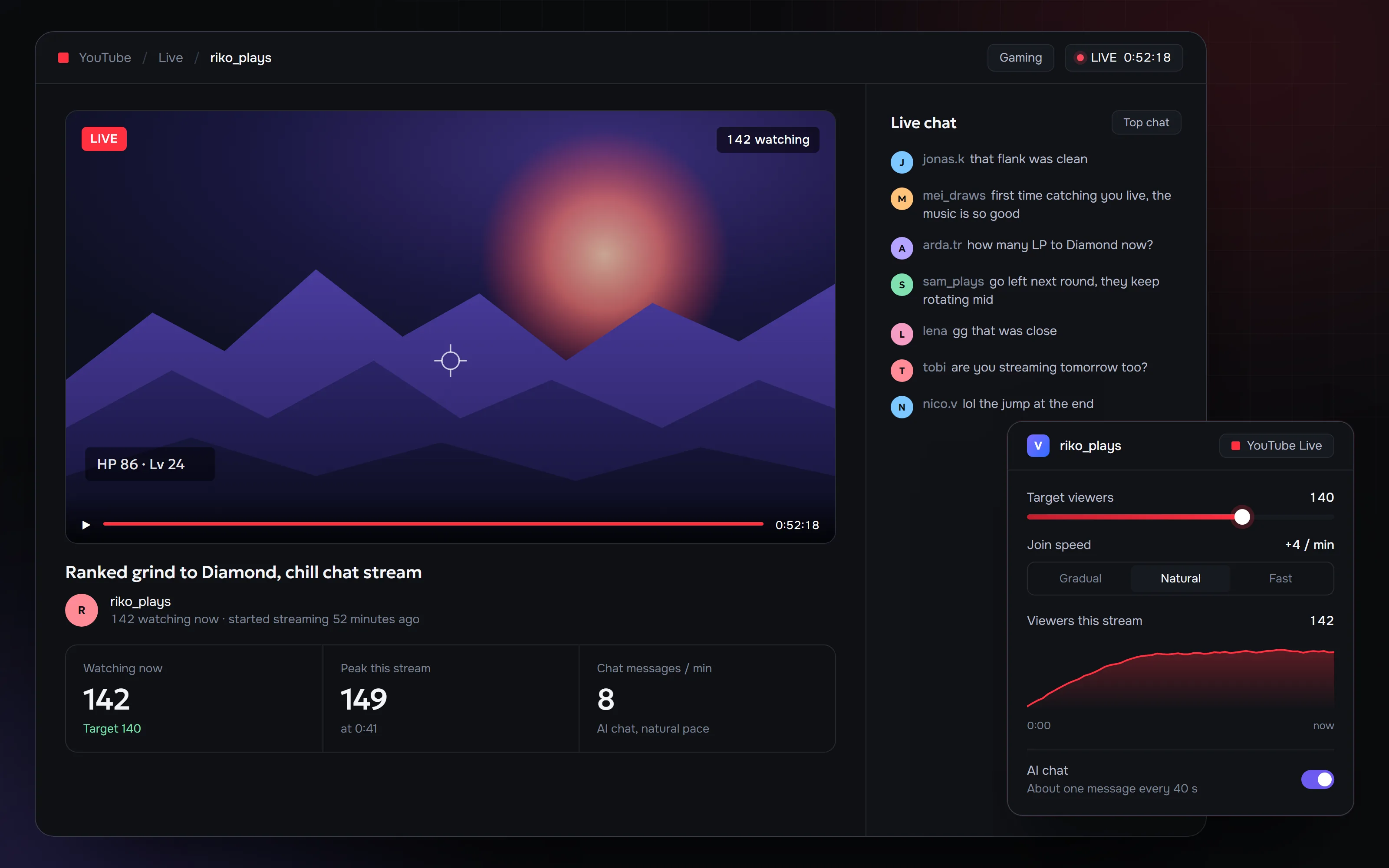Viewport: 1389px width, 868px height.
Task: Open riko_plays breadcrumb item
Action: [240, 57]
